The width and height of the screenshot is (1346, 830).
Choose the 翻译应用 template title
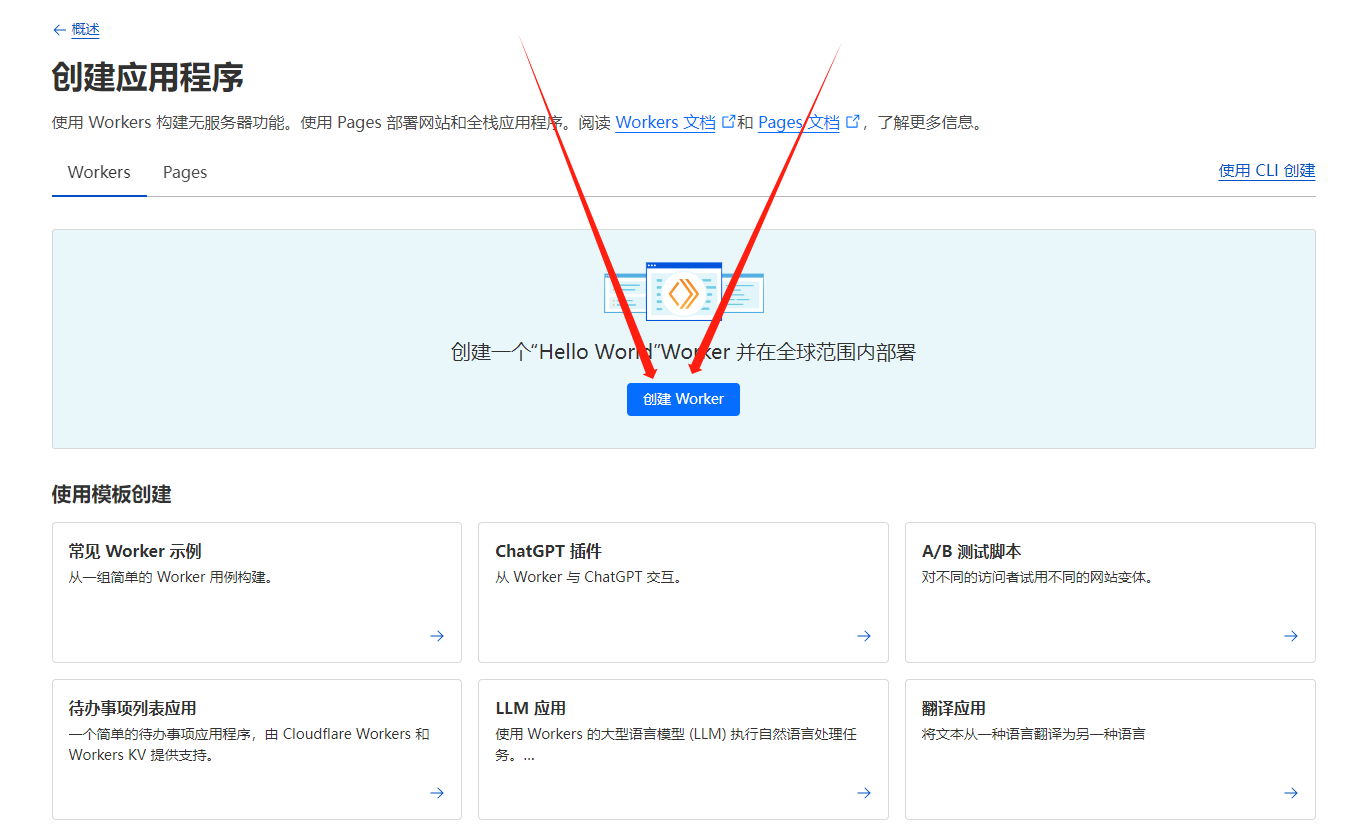tap(953, 708)
